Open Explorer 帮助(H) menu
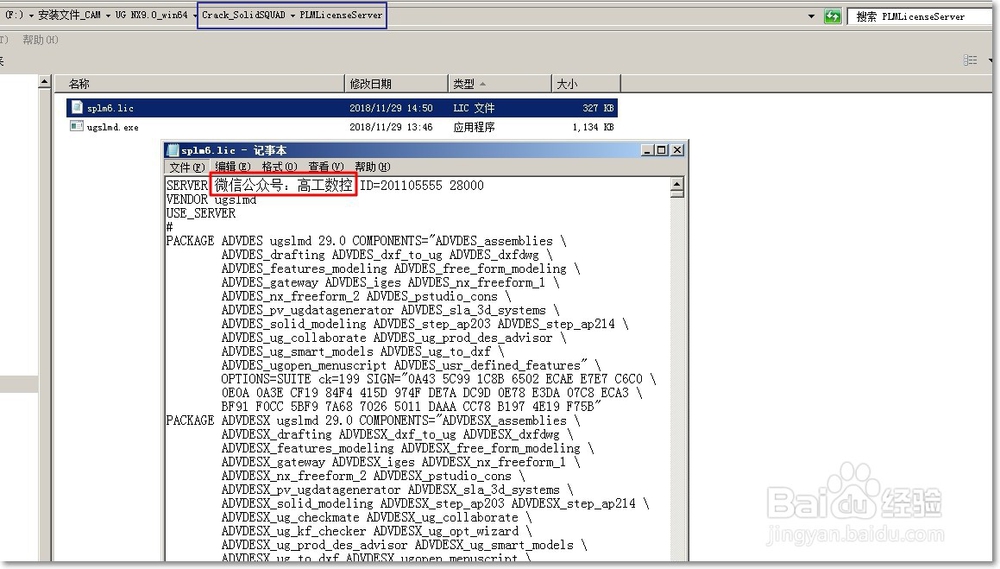This screenshot has height=569, width=1000. [x=41, y=40]
